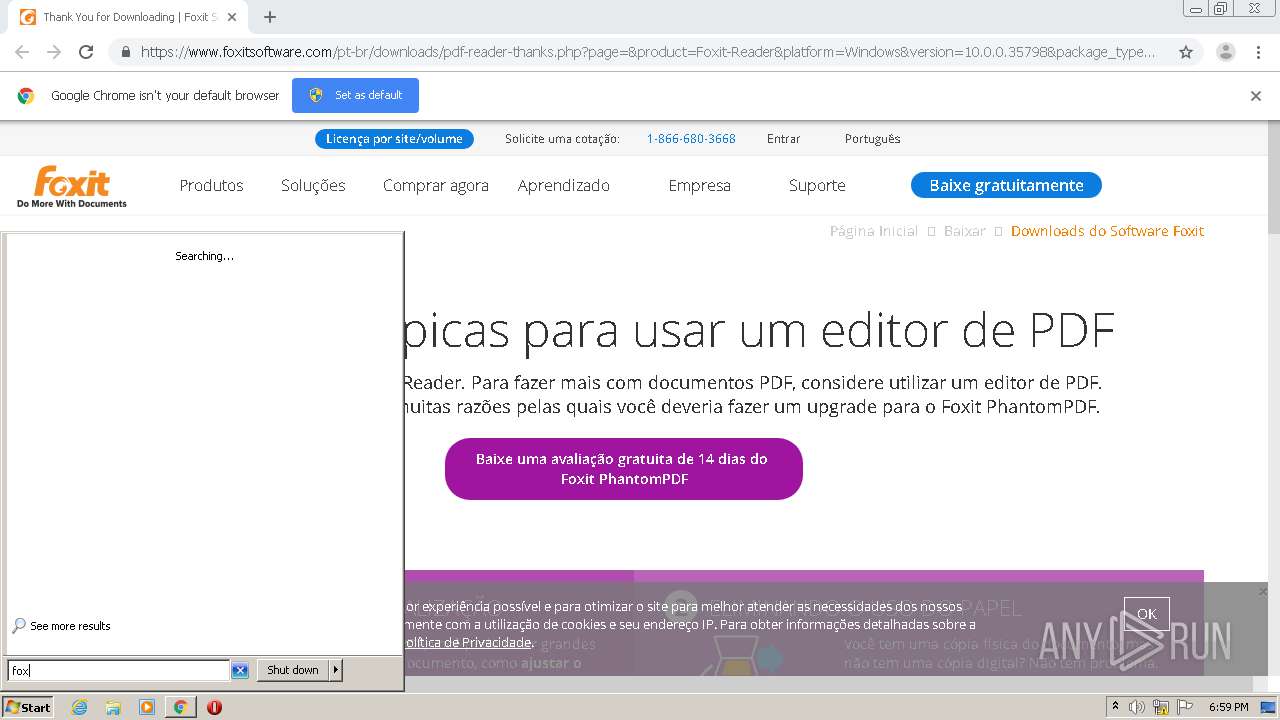
Task: Go back to the previous page
Action: click(22, 52)
